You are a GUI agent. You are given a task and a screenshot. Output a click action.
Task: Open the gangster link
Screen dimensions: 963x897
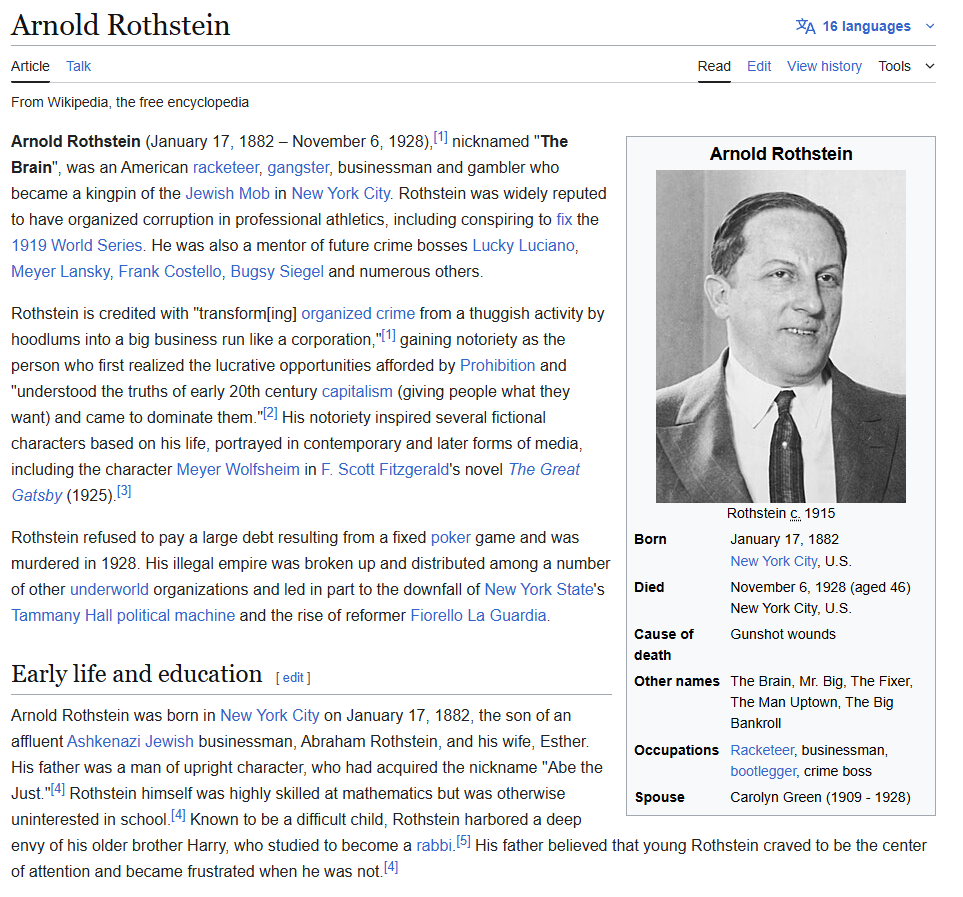(x=298, y=168)
